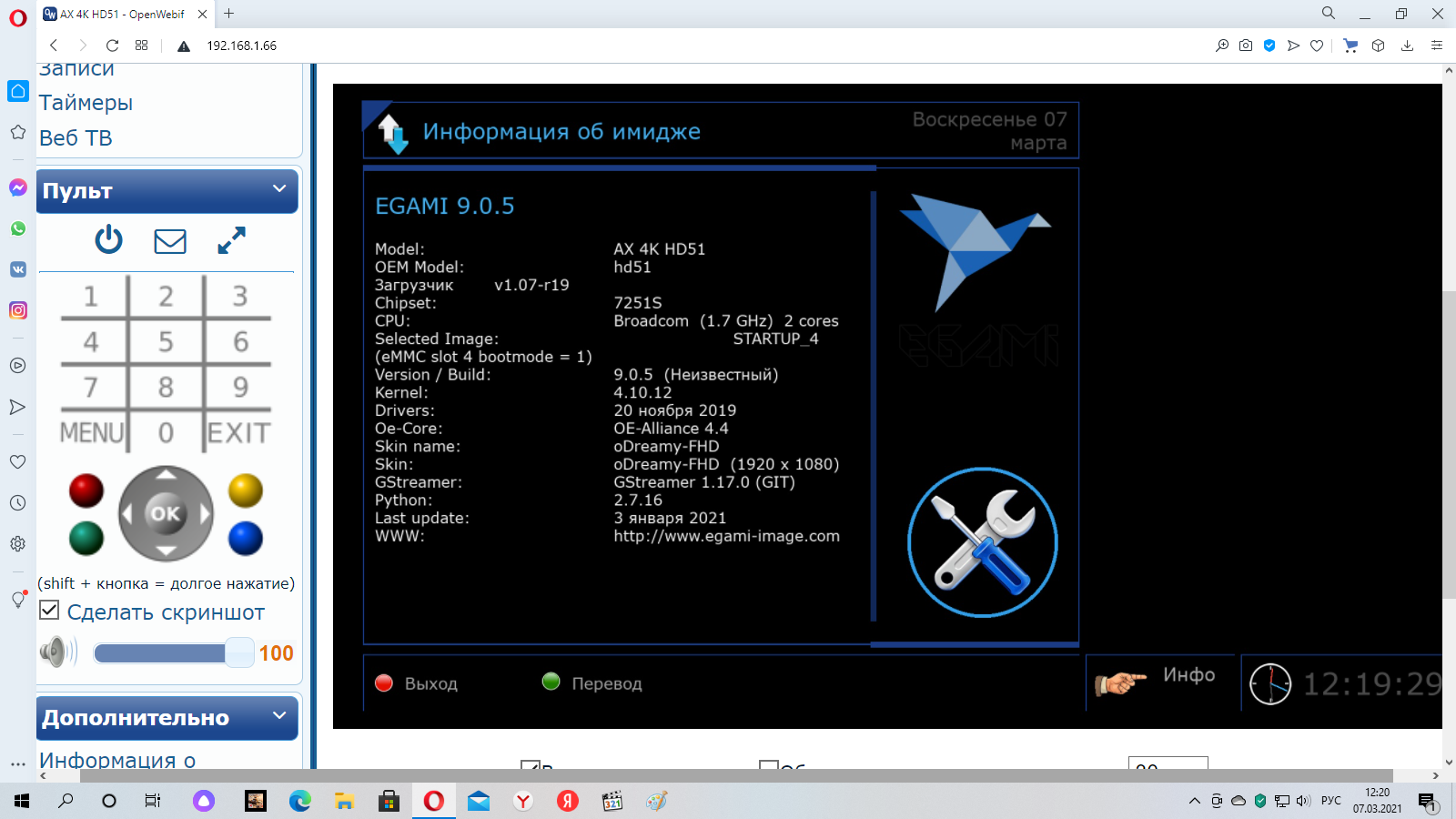Screen dimensions: 1456x819
Task: Click the fullscreen expand arrows icon
Action: [x=231, y=240]
